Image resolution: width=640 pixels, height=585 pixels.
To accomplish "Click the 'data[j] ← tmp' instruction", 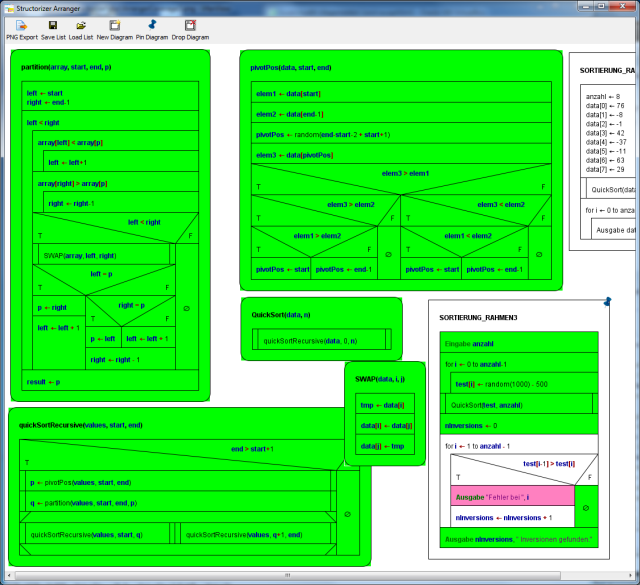I will click(385, 445).
